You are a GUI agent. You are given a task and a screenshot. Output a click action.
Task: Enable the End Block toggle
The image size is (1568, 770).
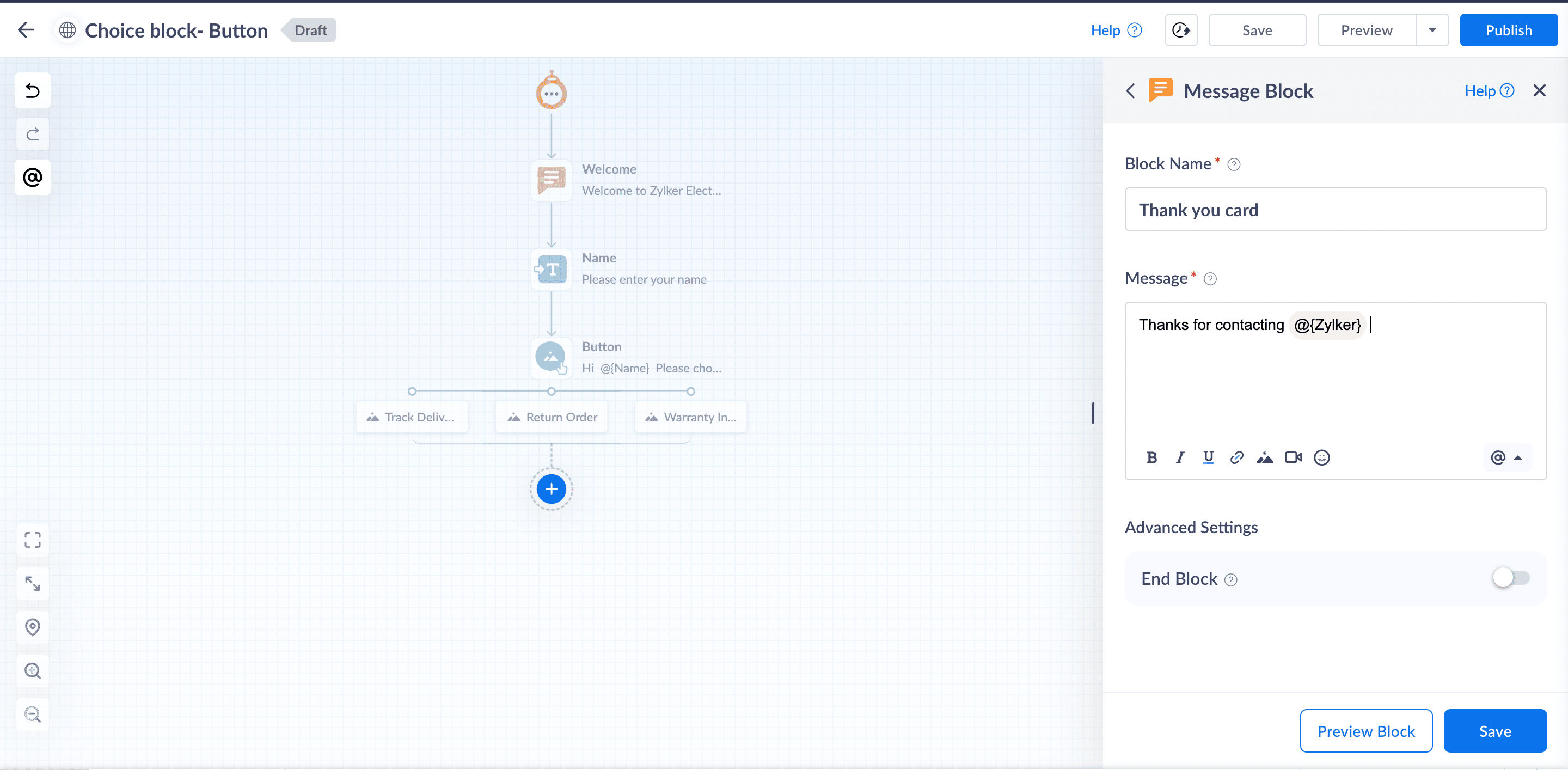pos(1510,578)
